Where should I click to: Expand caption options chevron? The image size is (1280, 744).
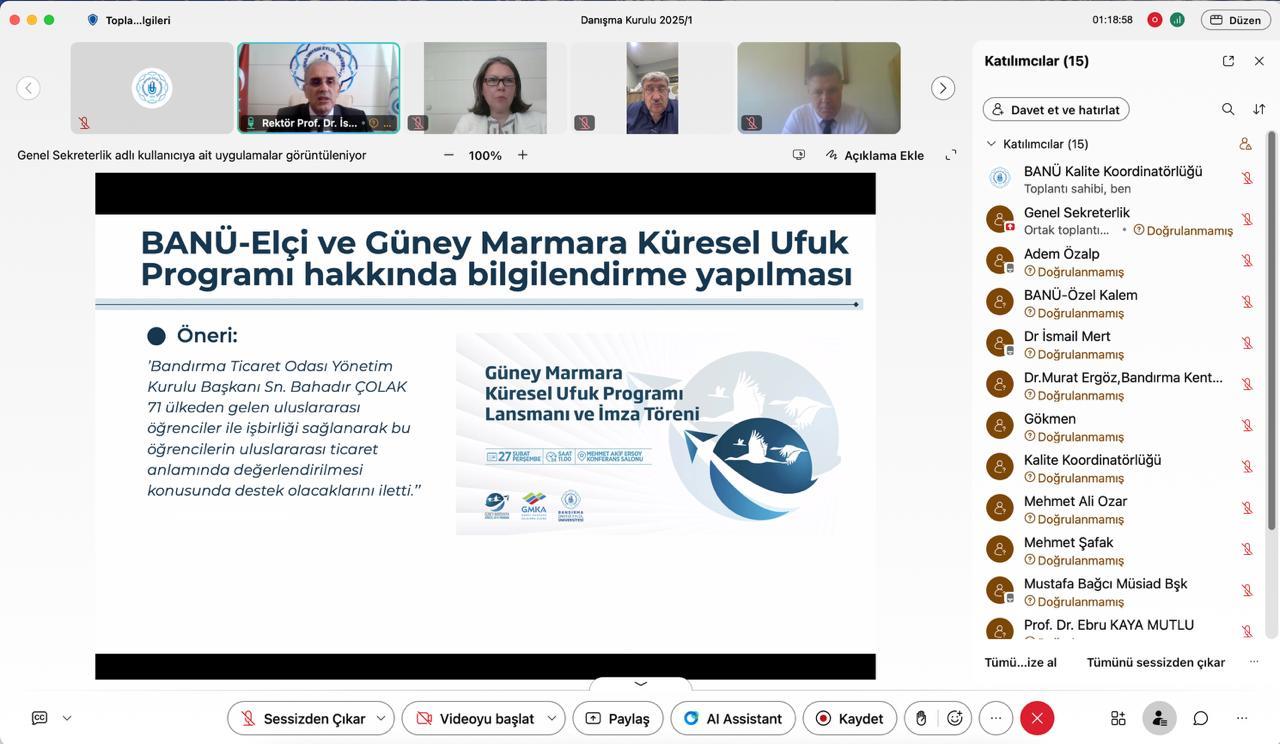click(x=67, y=718)
